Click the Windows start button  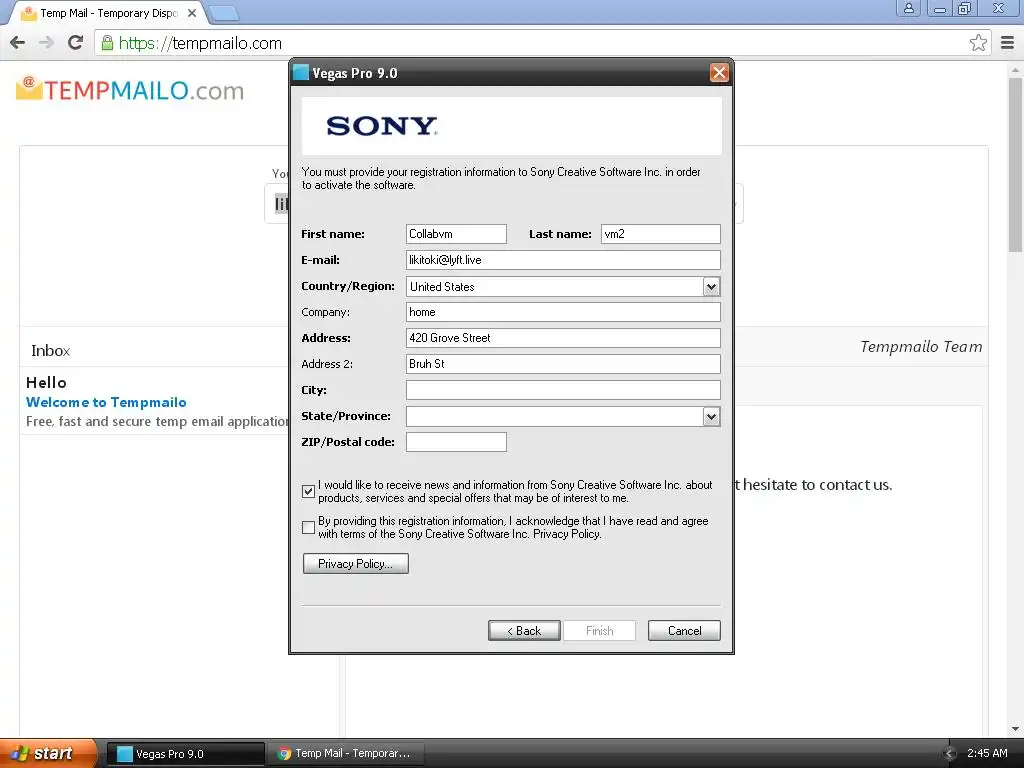click(x=48, y=753)
